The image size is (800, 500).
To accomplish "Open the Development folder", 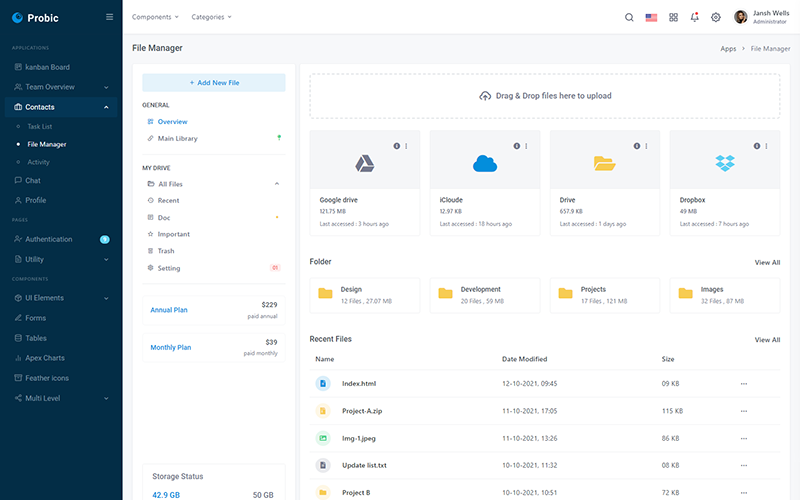I will (485, 295).
